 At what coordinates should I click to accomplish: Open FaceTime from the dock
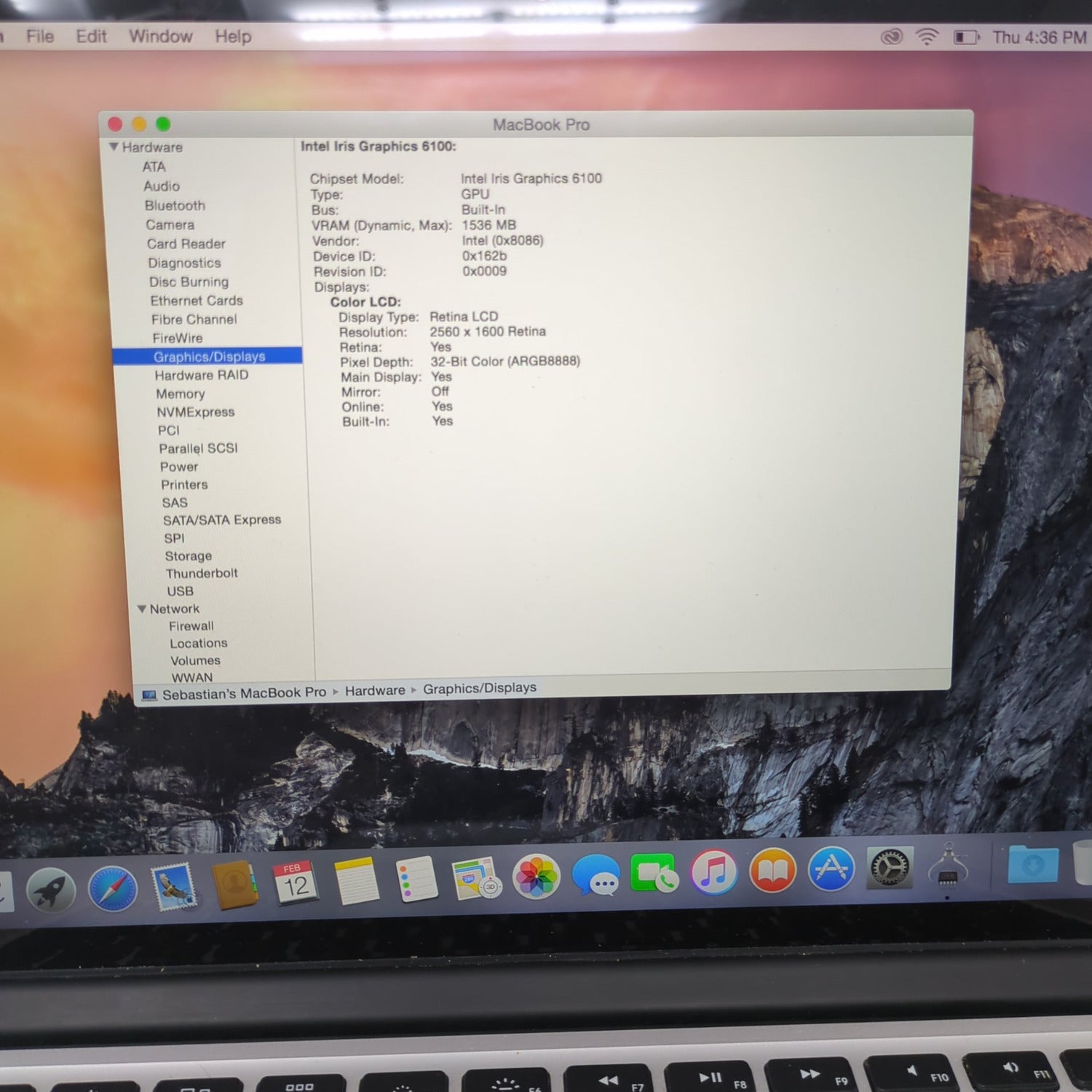654,874
